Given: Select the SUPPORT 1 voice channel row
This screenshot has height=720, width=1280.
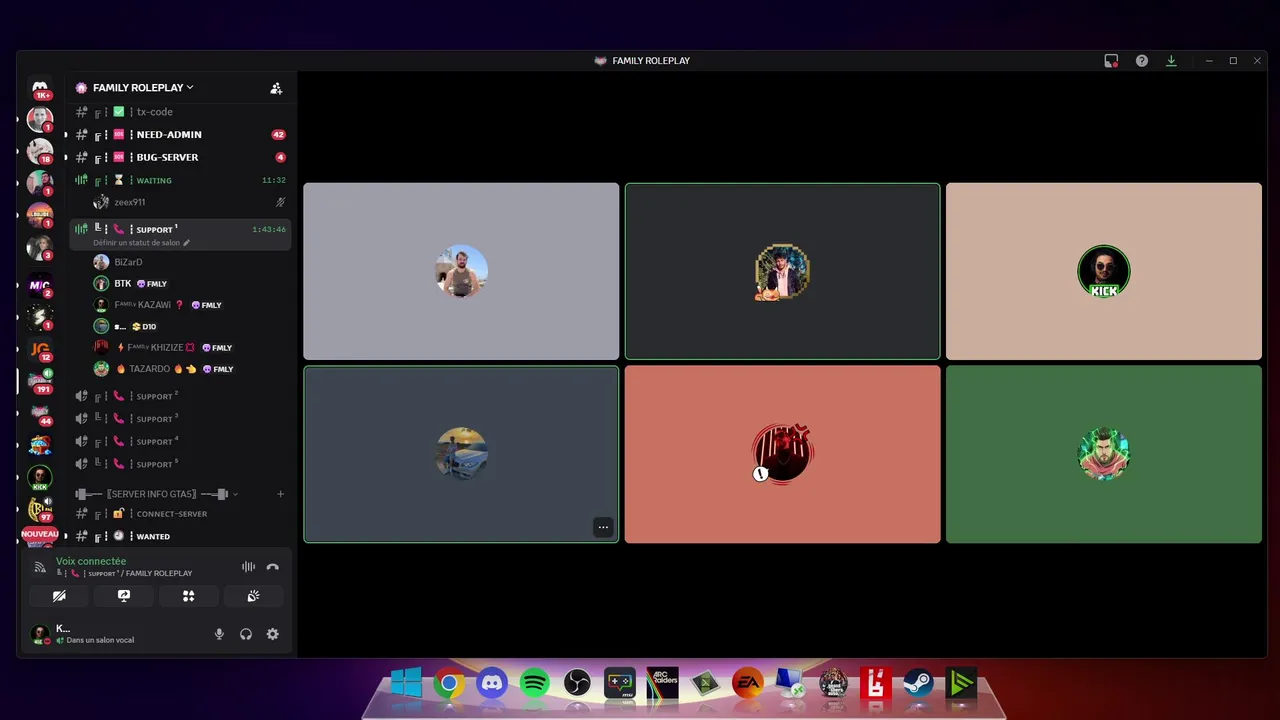Looking at the screenshot, I should (x=180, y=234).
